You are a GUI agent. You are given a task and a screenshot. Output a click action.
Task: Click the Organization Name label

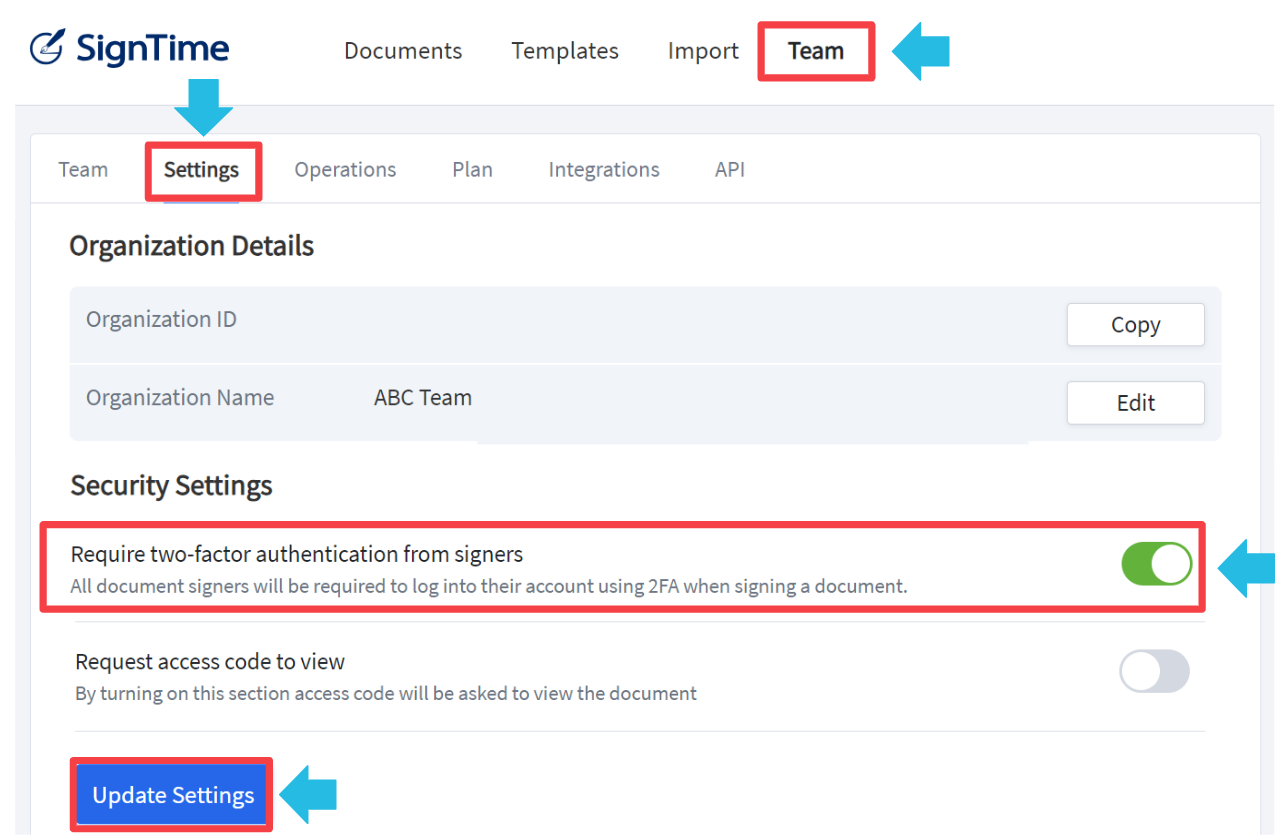[180, 398]
